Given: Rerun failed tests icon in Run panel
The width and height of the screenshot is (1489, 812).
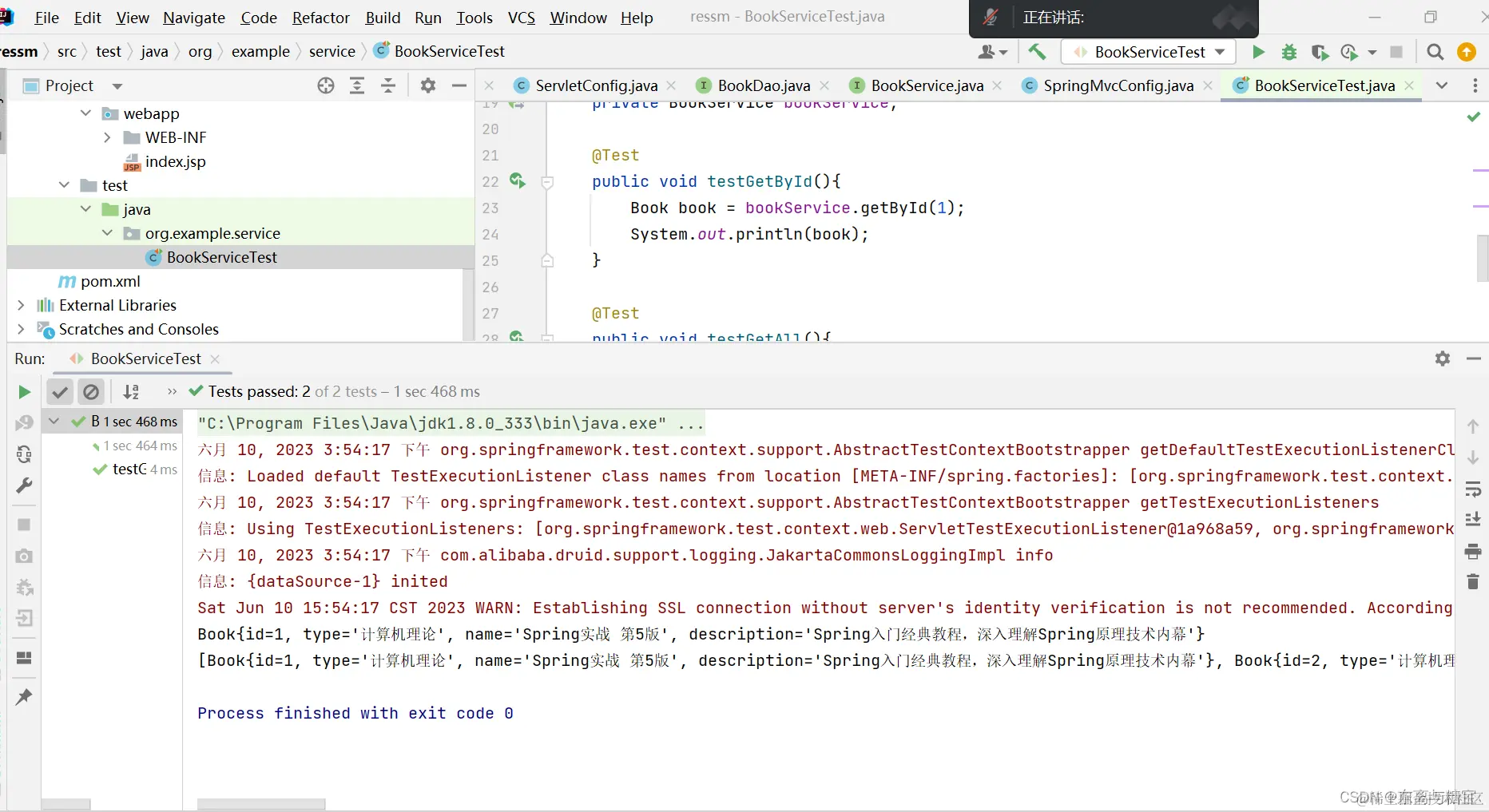Looking at the screenshot, I should pyautogui.click(x=24, y=423).
